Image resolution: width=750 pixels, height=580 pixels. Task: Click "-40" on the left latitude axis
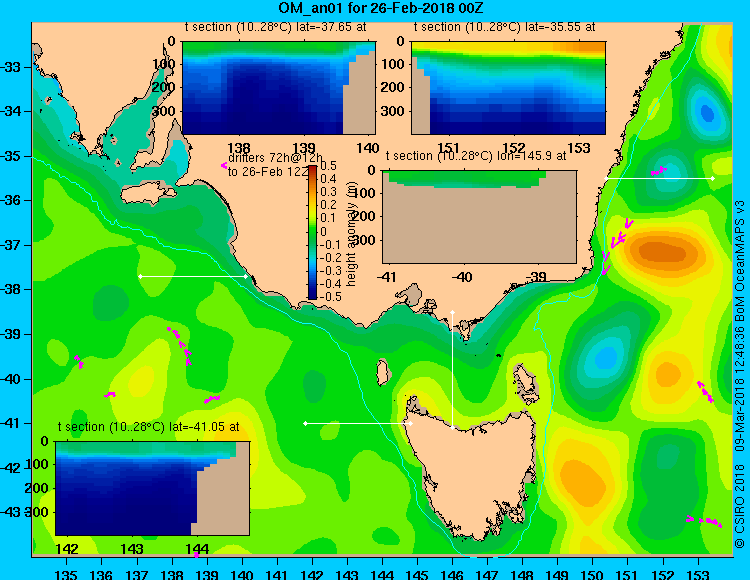pyautogui.click(x=11, y=379)
